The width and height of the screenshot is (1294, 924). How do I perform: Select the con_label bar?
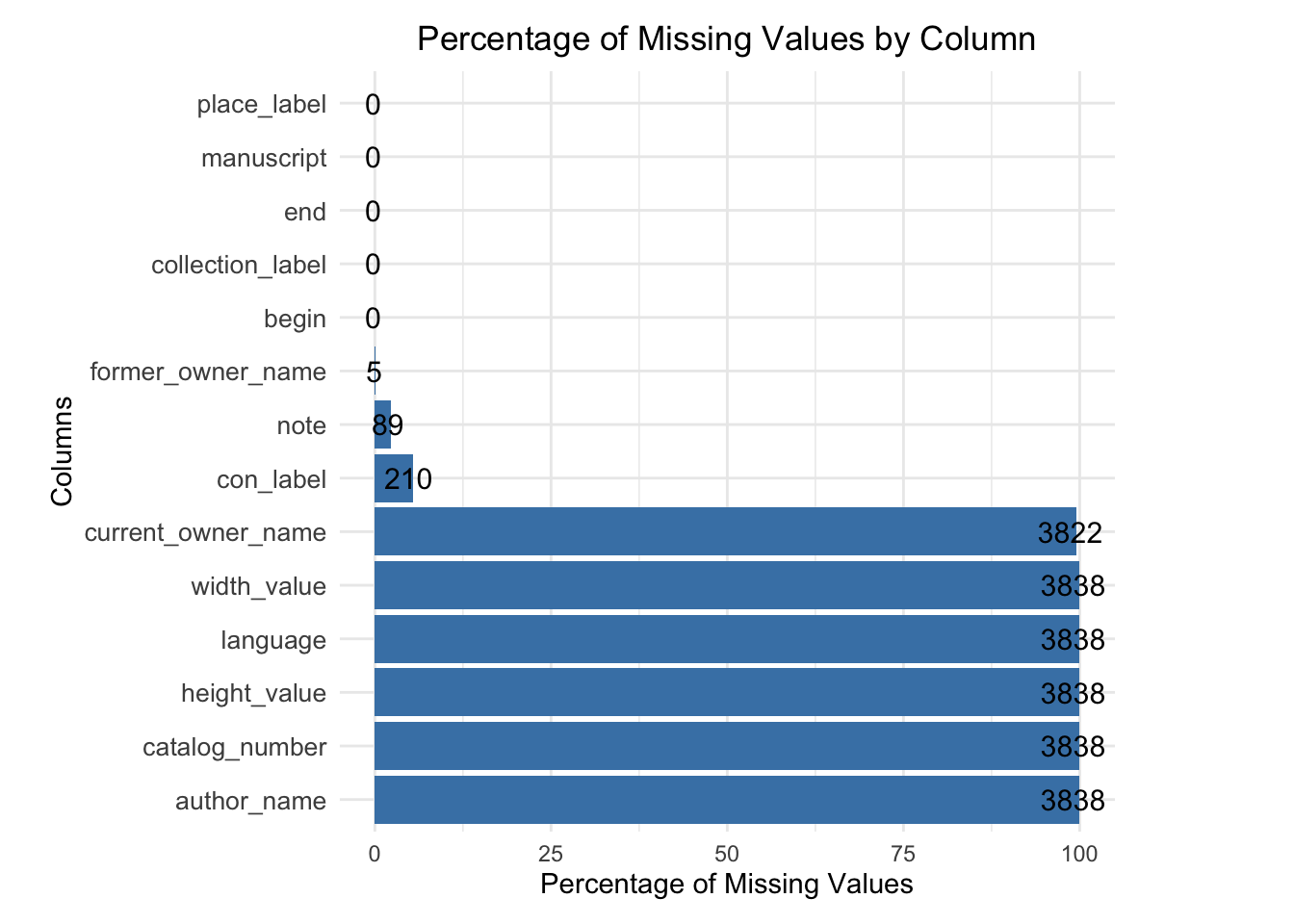point(393,478)
